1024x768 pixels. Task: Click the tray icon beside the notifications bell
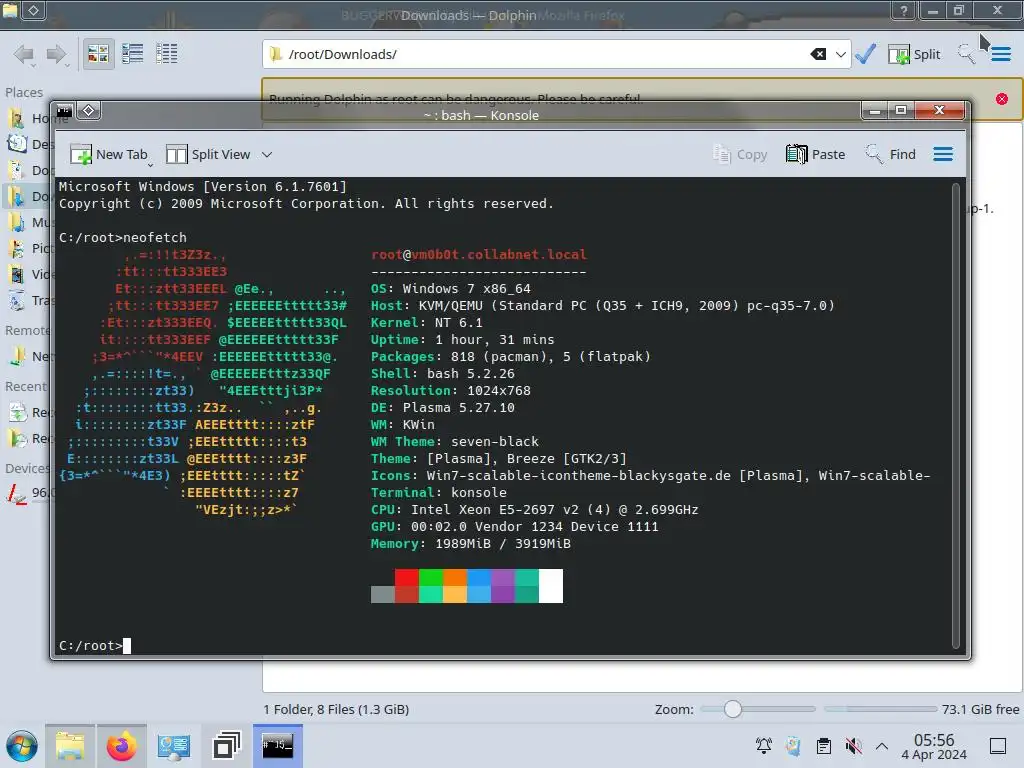793,746
